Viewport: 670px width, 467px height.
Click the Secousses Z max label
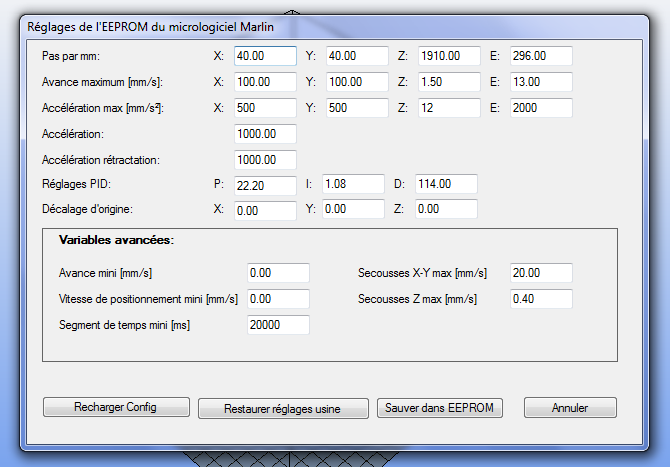(x=417, y=299)
